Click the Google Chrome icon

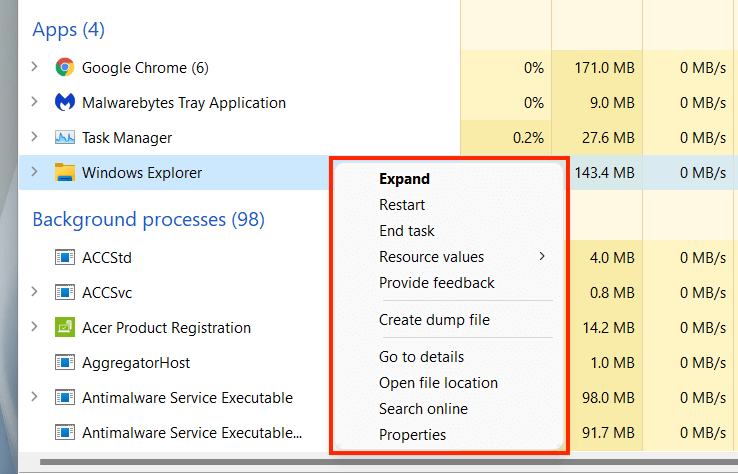click(x=65, y=68)
